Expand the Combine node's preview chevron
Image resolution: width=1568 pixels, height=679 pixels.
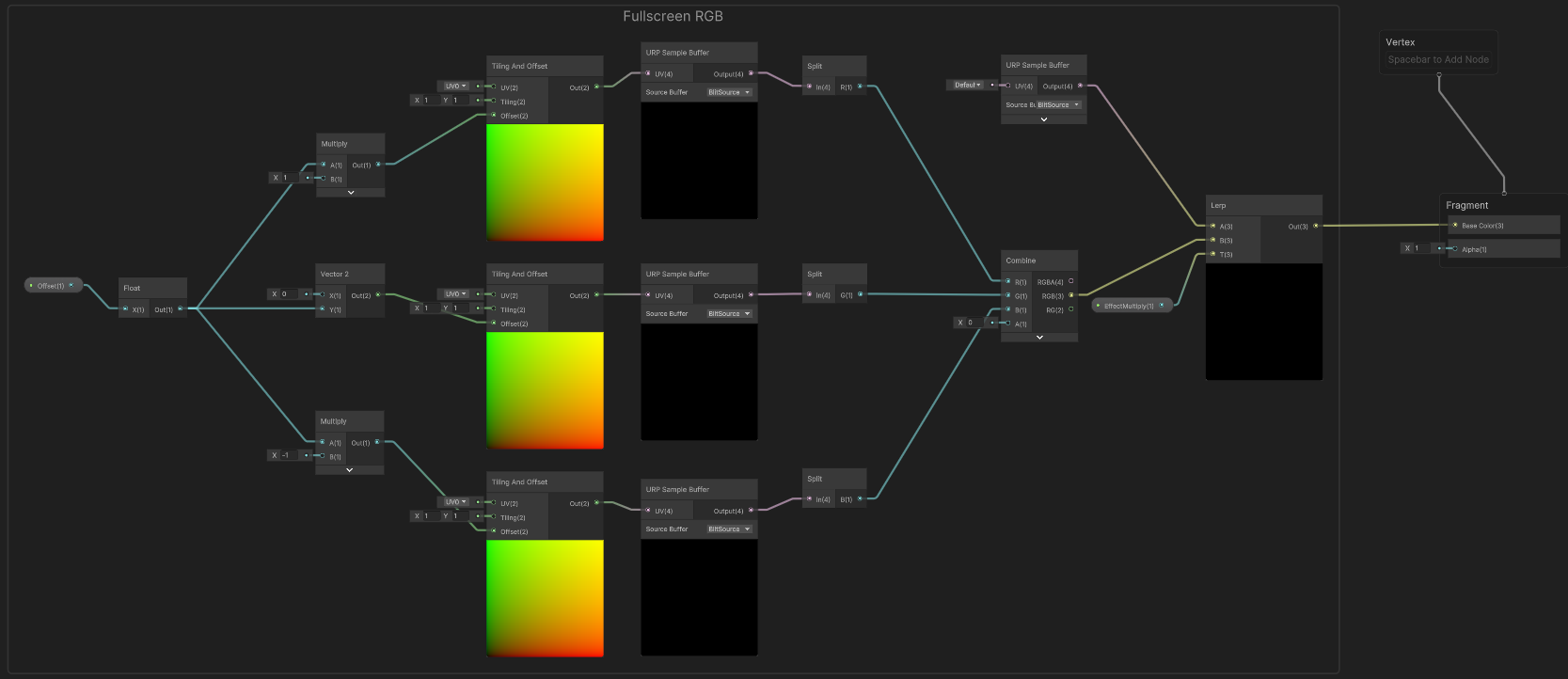(1039, 337)
